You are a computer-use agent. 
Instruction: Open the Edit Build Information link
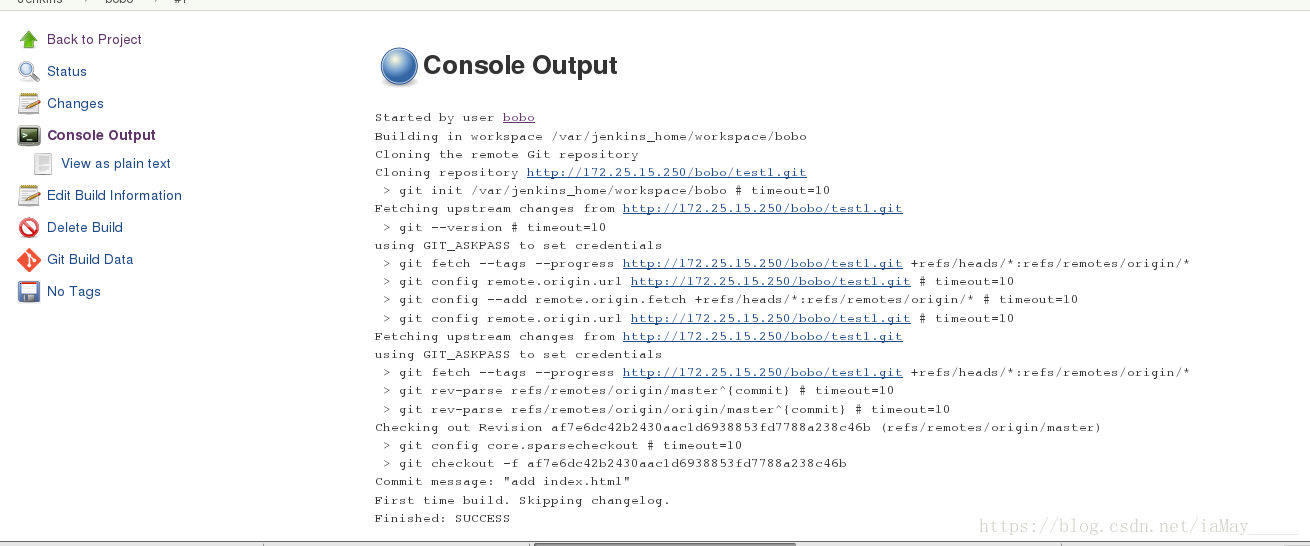[114, 195]
